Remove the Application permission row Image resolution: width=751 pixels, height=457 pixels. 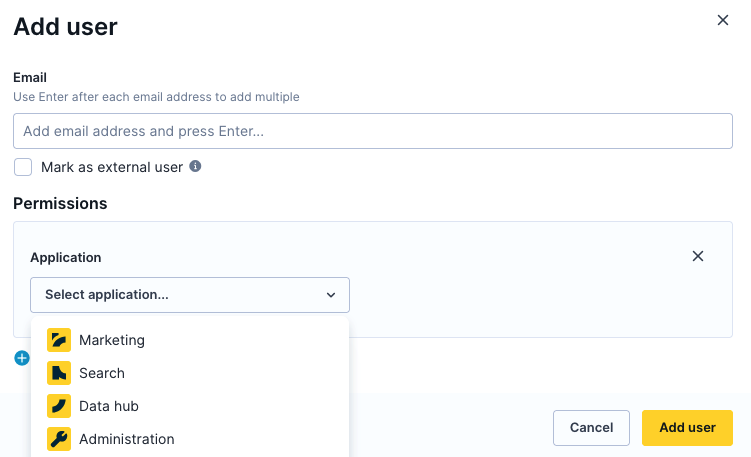[x=698, y=256]
